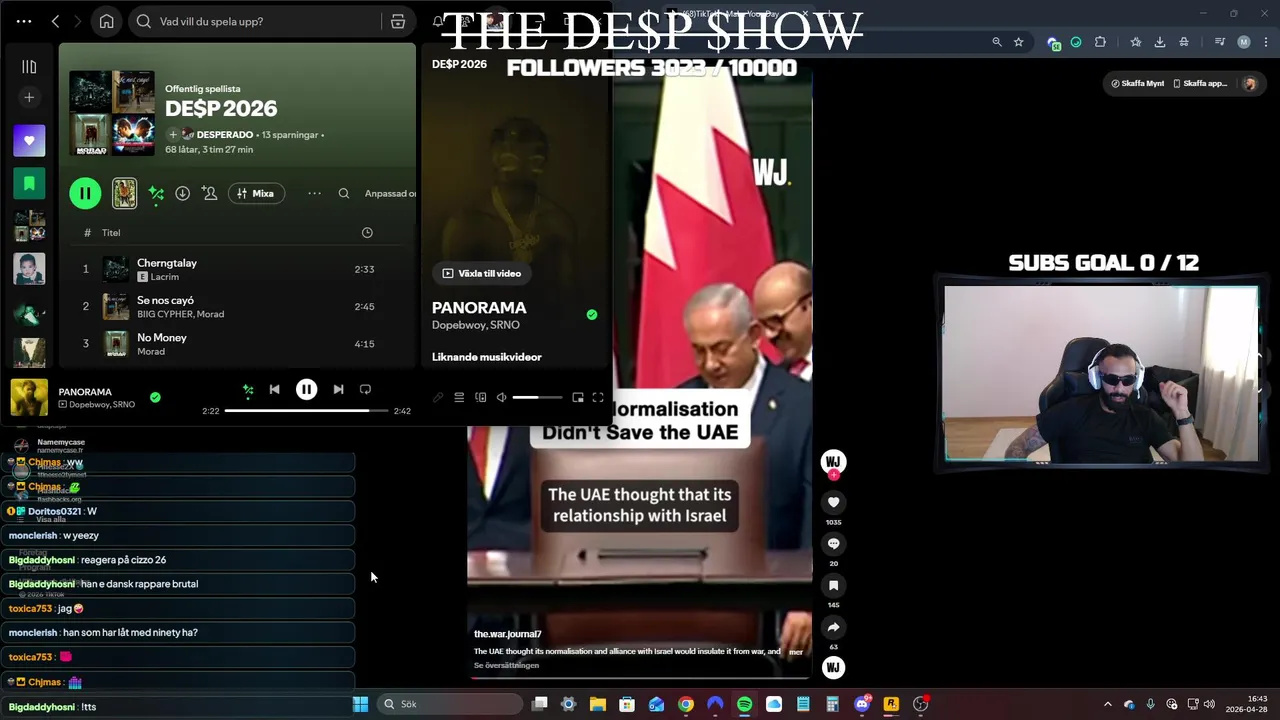Open the Browse icon in Spotify search bar
Viewport: 1280px width, 720px height.
click(398, 21)
